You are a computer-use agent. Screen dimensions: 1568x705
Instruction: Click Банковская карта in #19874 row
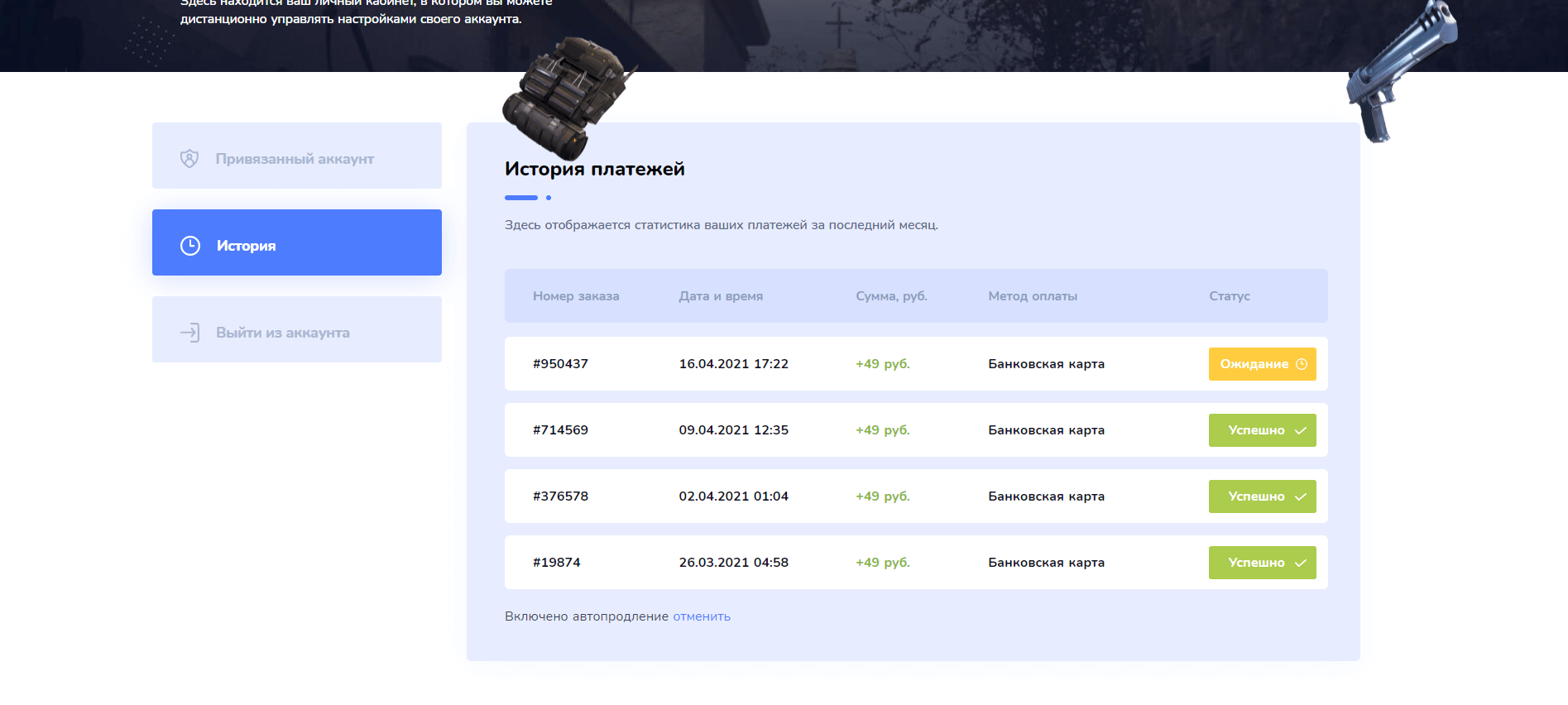click(1047, 563)
